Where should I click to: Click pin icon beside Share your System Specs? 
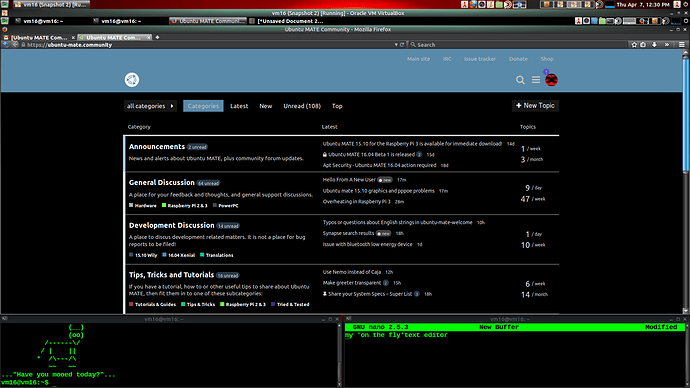tap(325, 294)
